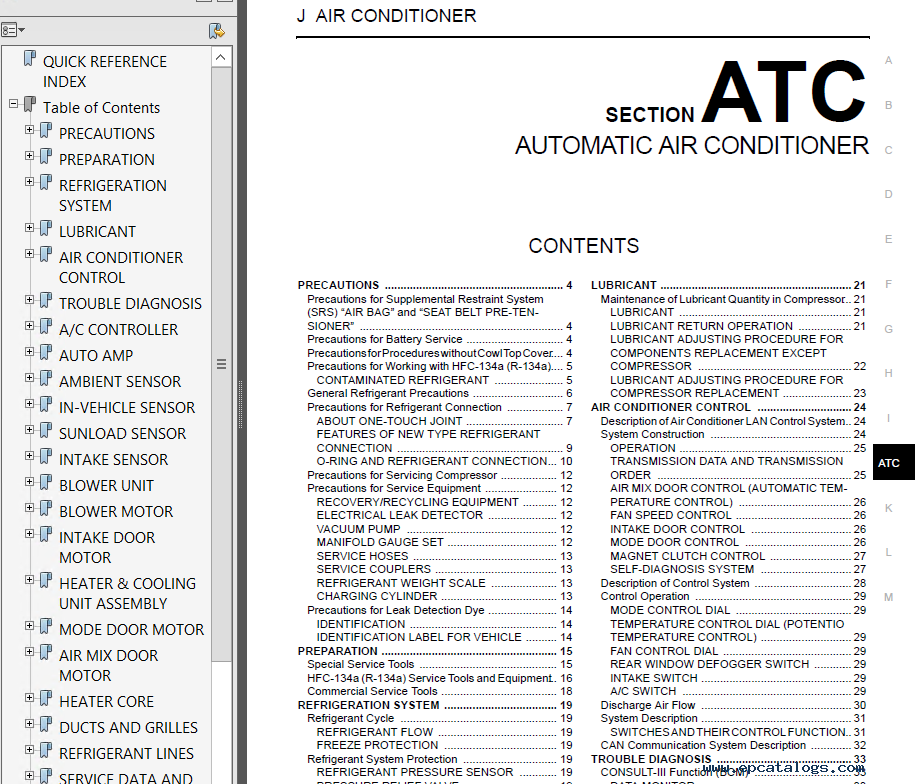Click the BLOWER MOTOR bookmark icon
This screenshot has height=784, width=915.
46,509
